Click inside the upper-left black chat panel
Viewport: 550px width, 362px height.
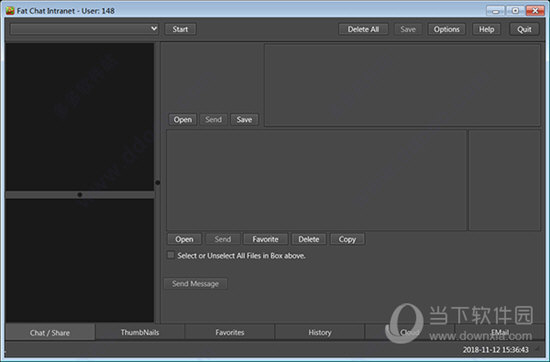click(x=80, y=117)
